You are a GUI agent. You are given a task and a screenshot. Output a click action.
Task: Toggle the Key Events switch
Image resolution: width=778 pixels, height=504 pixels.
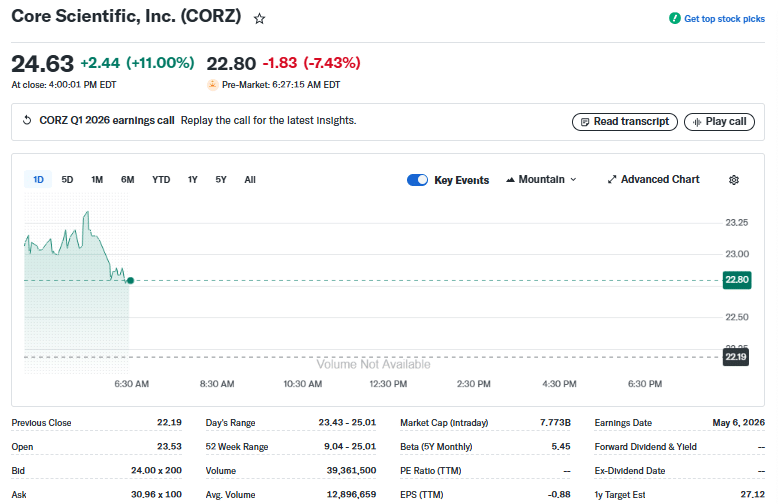[x=417, y=180]
